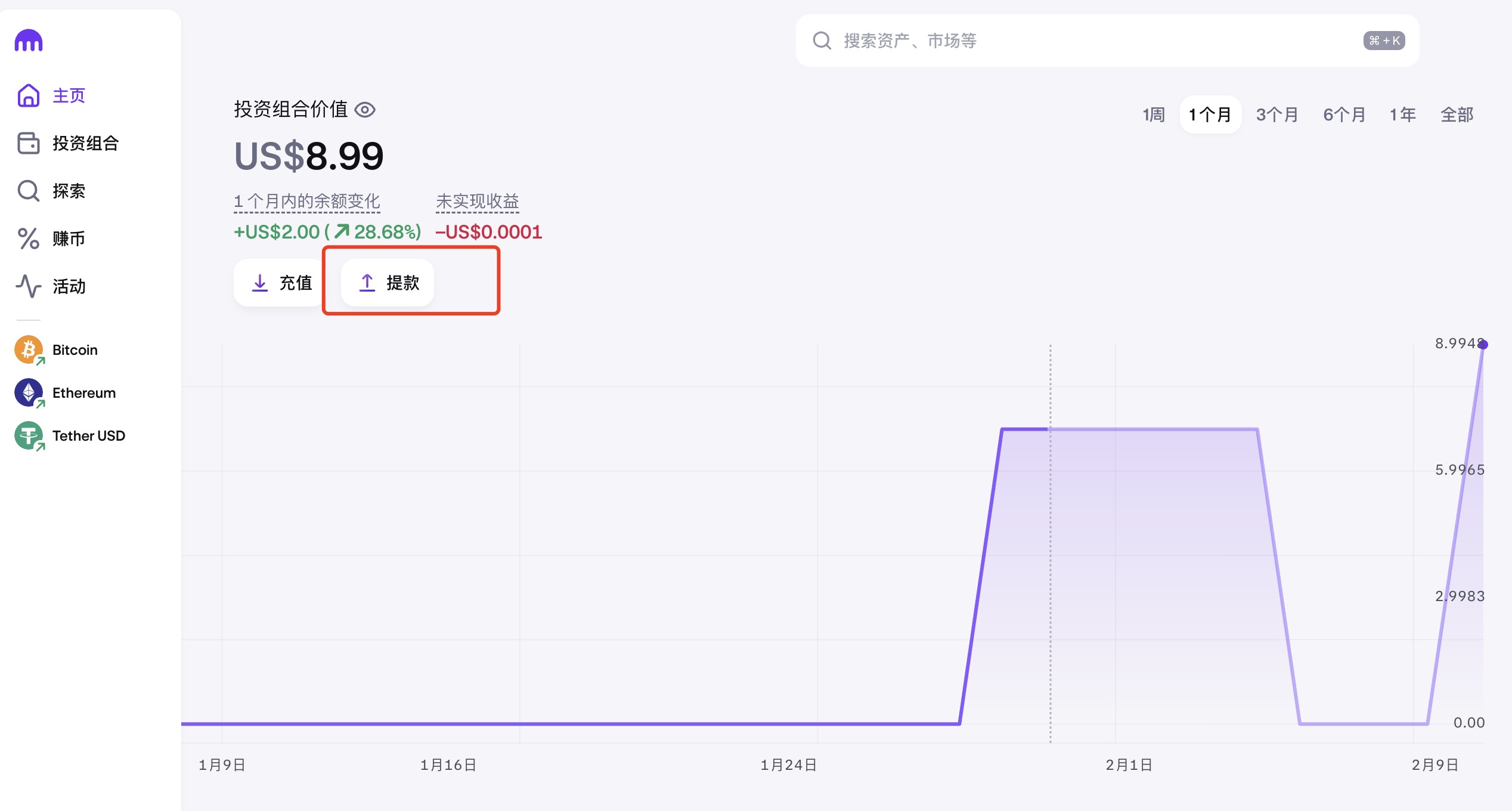Open 投资组合 portfolio wallet icon
The width and height of the screenshot is (1512, 811).
(x=29, y=143)
